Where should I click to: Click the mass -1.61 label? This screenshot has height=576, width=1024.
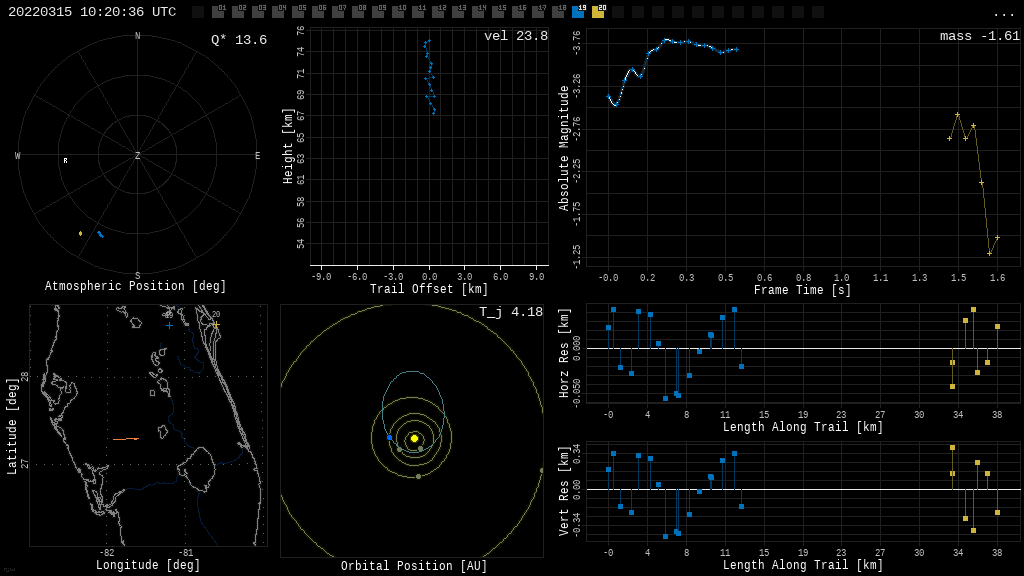(x=979, y=37)
